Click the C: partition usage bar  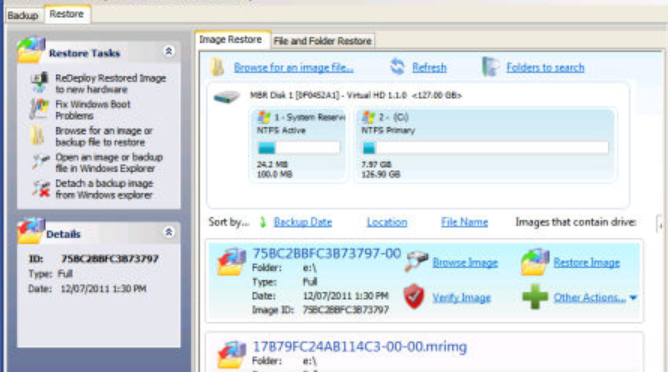(485, 148)
